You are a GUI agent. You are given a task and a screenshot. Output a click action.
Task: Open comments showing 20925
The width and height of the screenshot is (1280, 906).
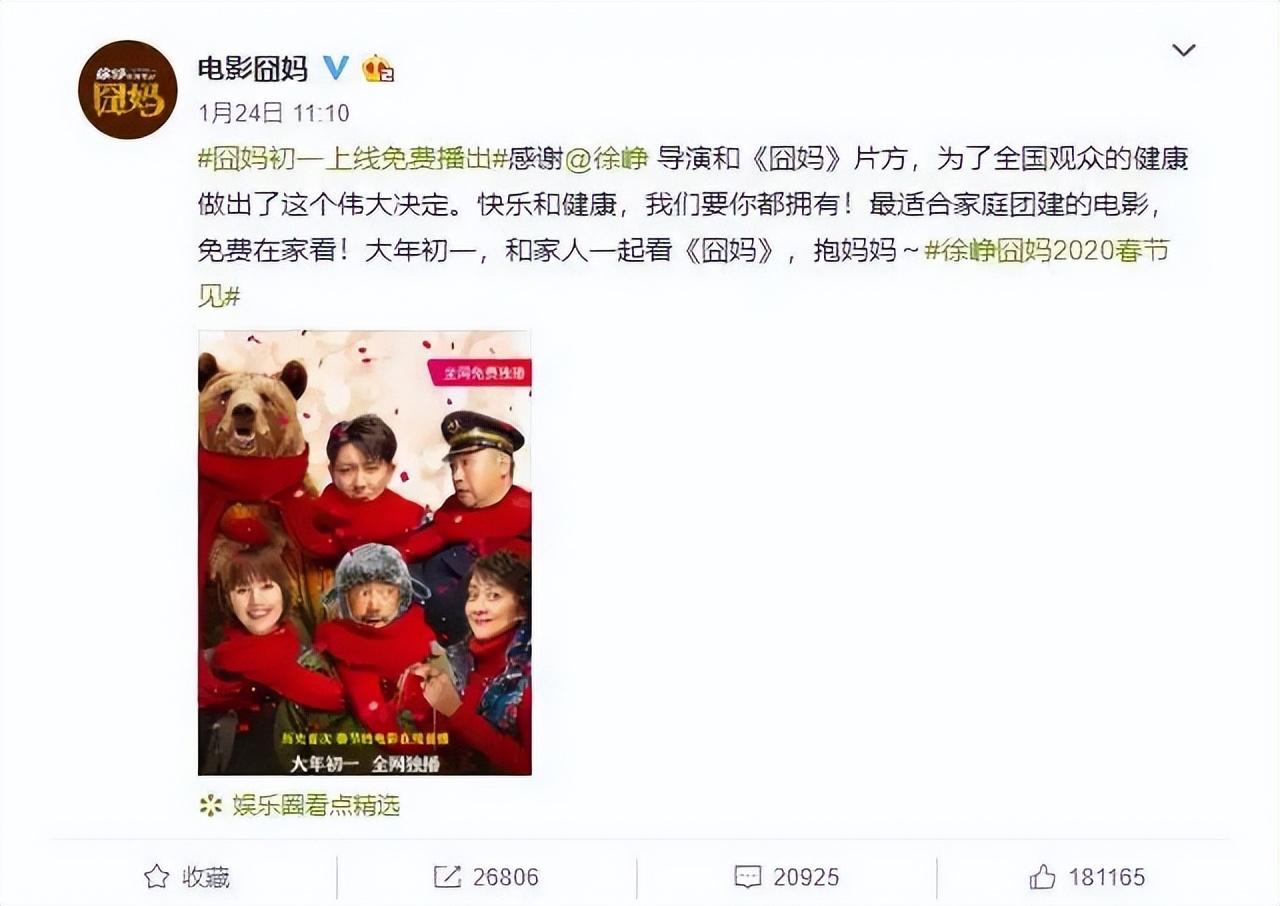806,877
